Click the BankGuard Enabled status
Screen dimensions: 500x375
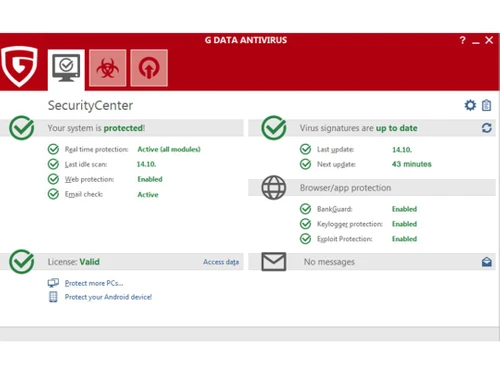pyautogui.click(x=404, y=209)
